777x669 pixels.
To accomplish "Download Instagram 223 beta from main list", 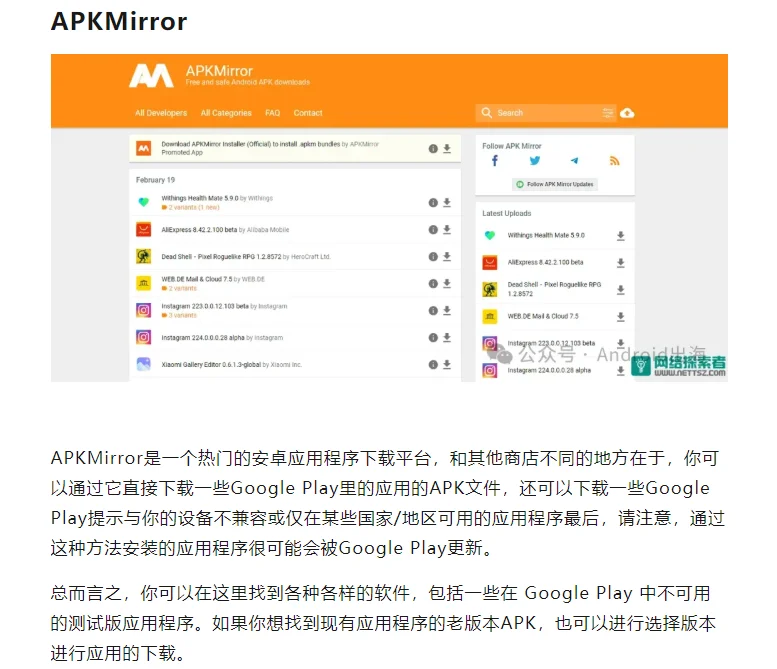I will (x=447, y=311).
